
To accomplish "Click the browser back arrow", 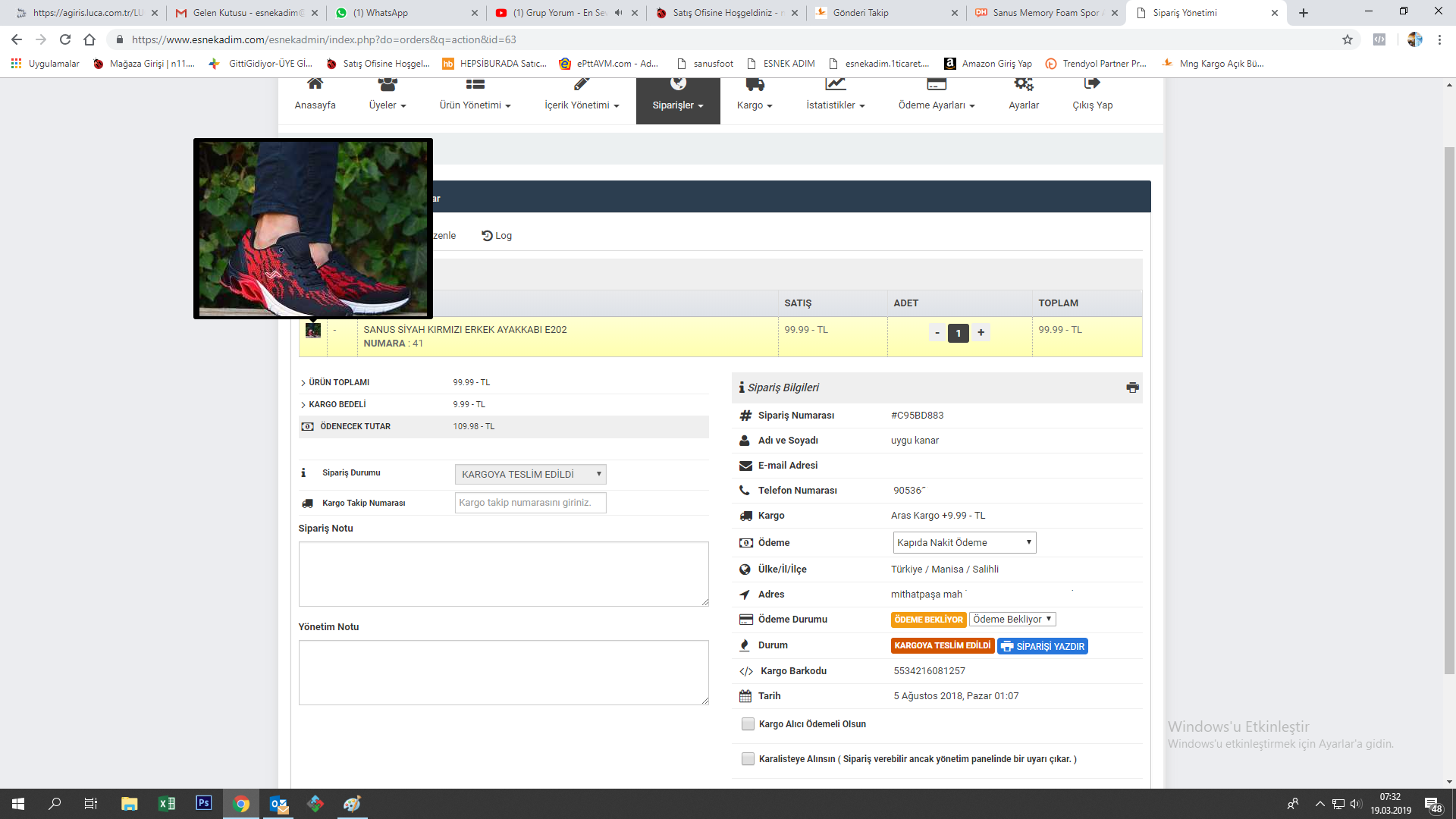I will pos(17,39).
